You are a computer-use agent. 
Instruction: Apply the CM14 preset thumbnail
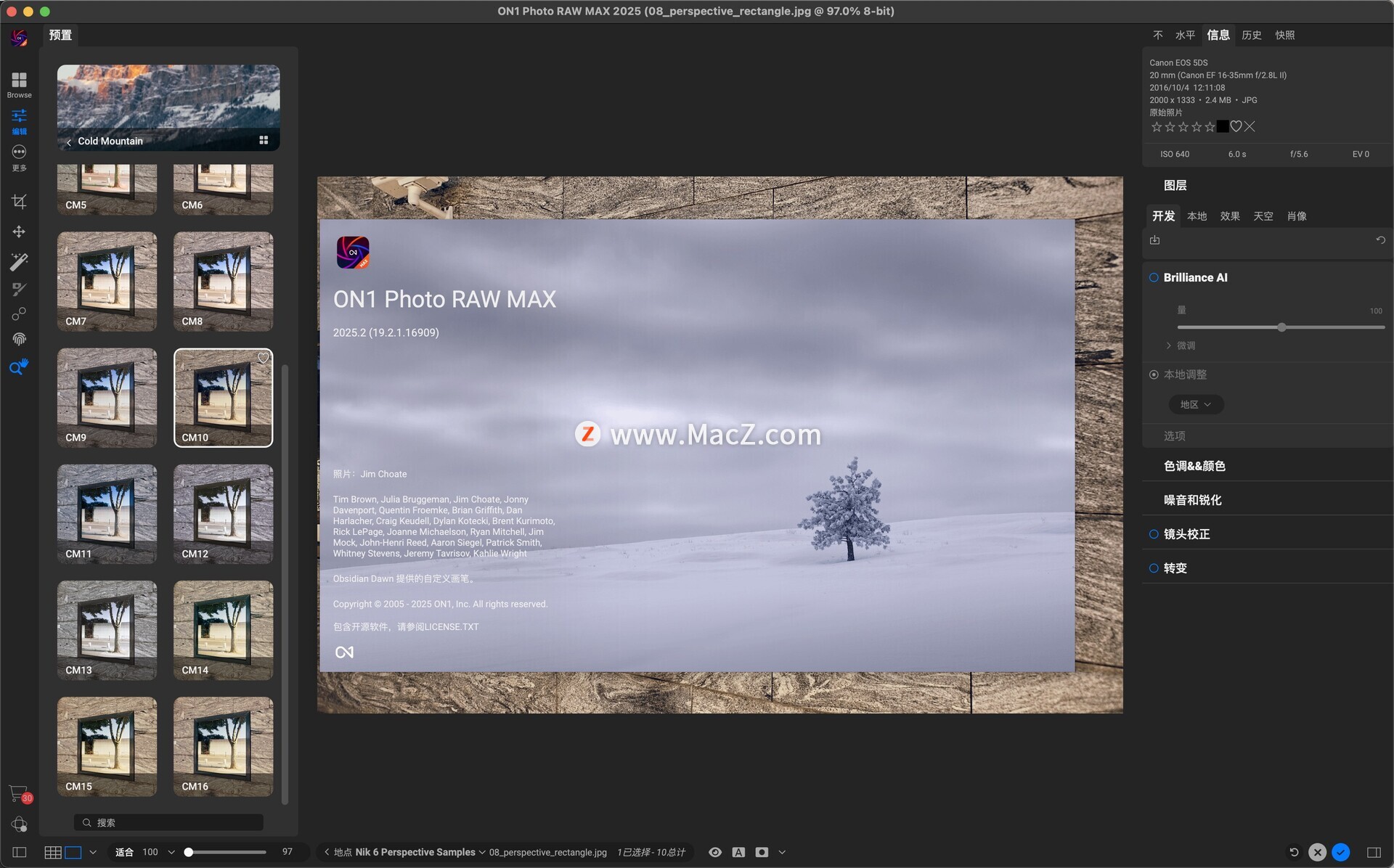223,631
